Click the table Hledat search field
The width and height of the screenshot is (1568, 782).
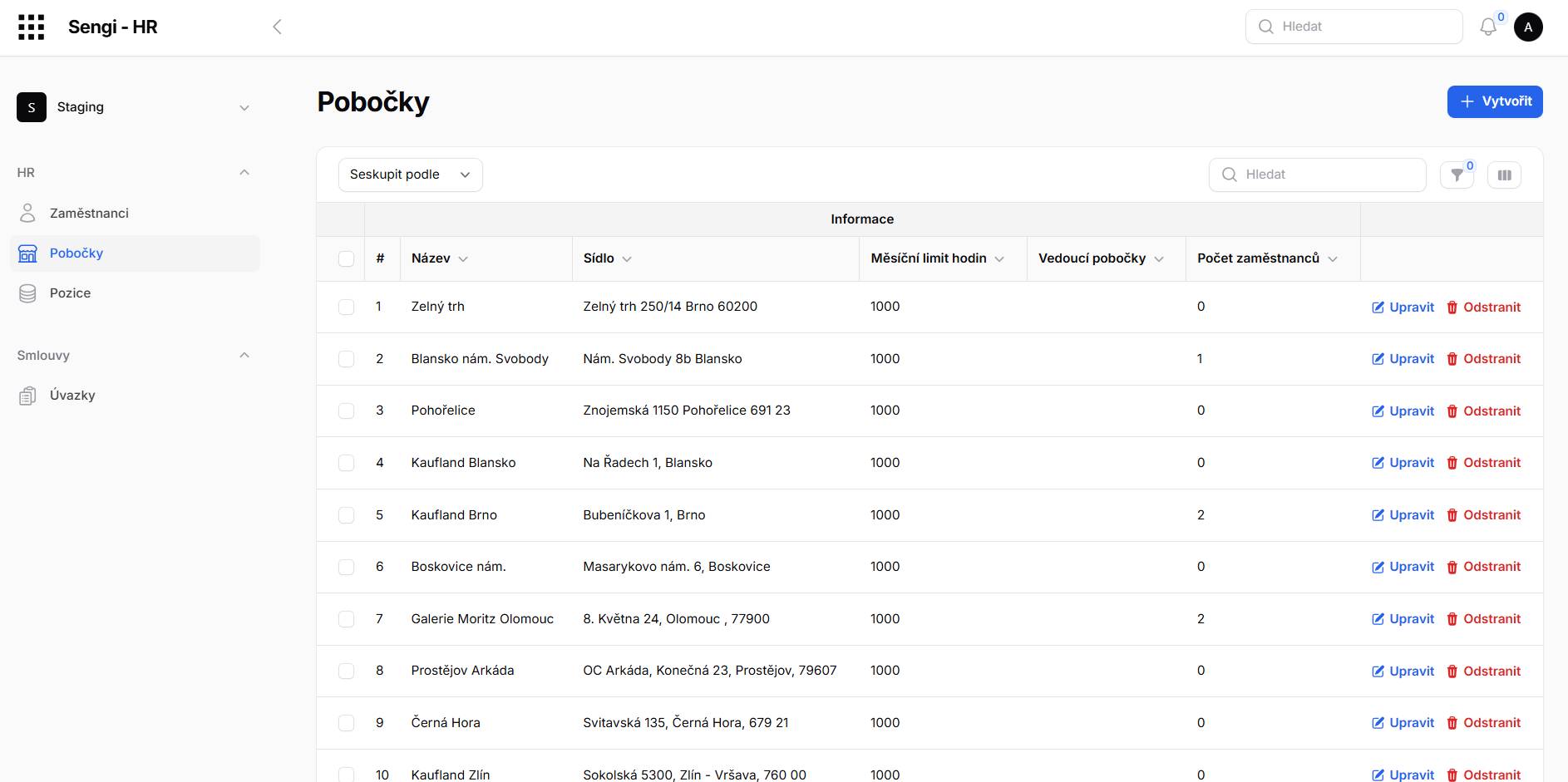tap(1318, 175)
